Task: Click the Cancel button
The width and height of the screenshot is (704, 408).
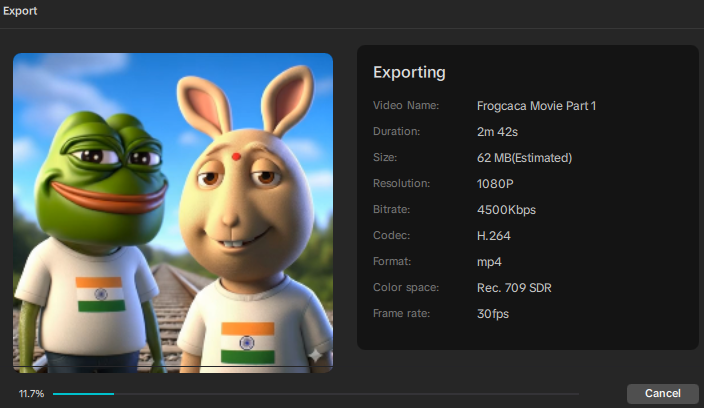Action: pos(662,393)
